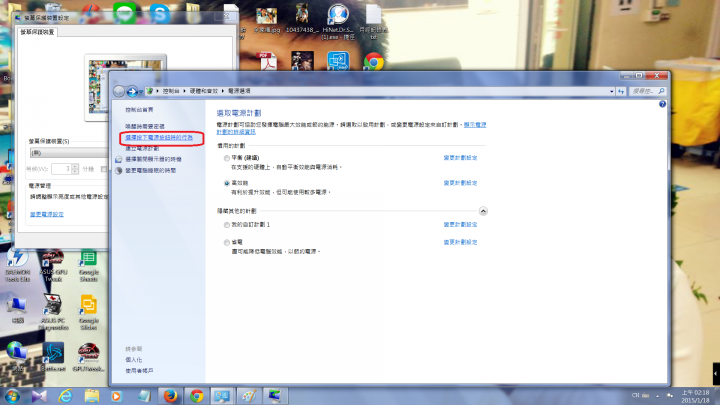Viewport: 720px width, 405px height.
Task: Select the HiNet Dr.S shortcut desktop icon
Action: click(x=338, y=22)
